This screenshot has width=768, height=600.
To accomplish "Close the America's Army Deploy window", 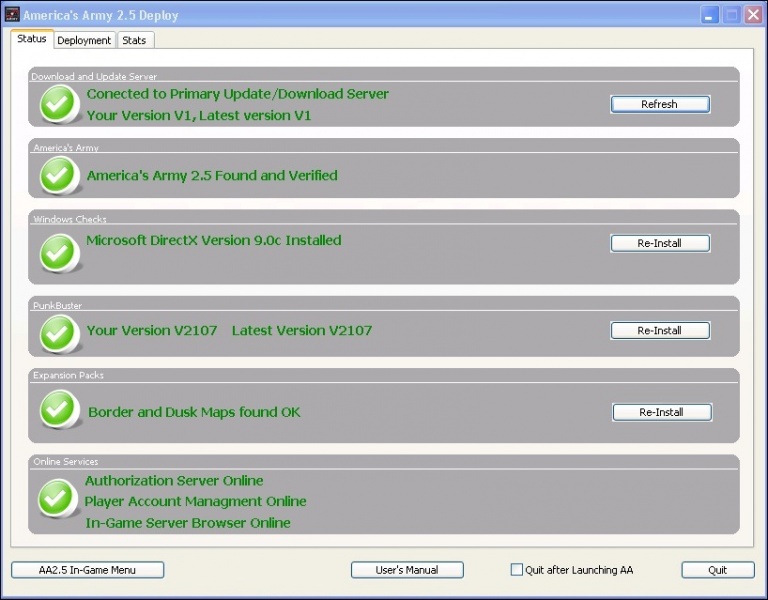I will coord(753,15).
